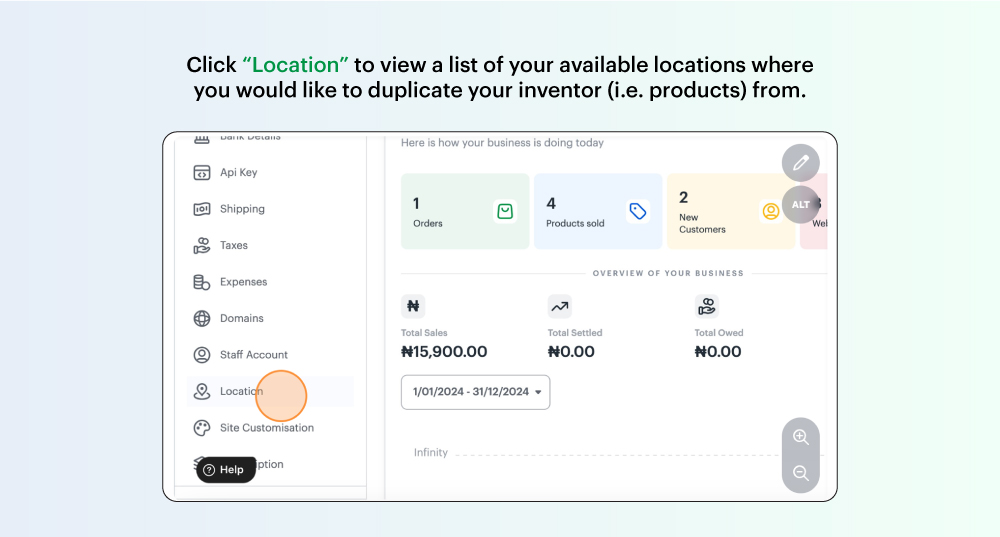Screen dimensions: 1000x537
Task: Click the Domains globe icon
Action: tap(202, 318)
